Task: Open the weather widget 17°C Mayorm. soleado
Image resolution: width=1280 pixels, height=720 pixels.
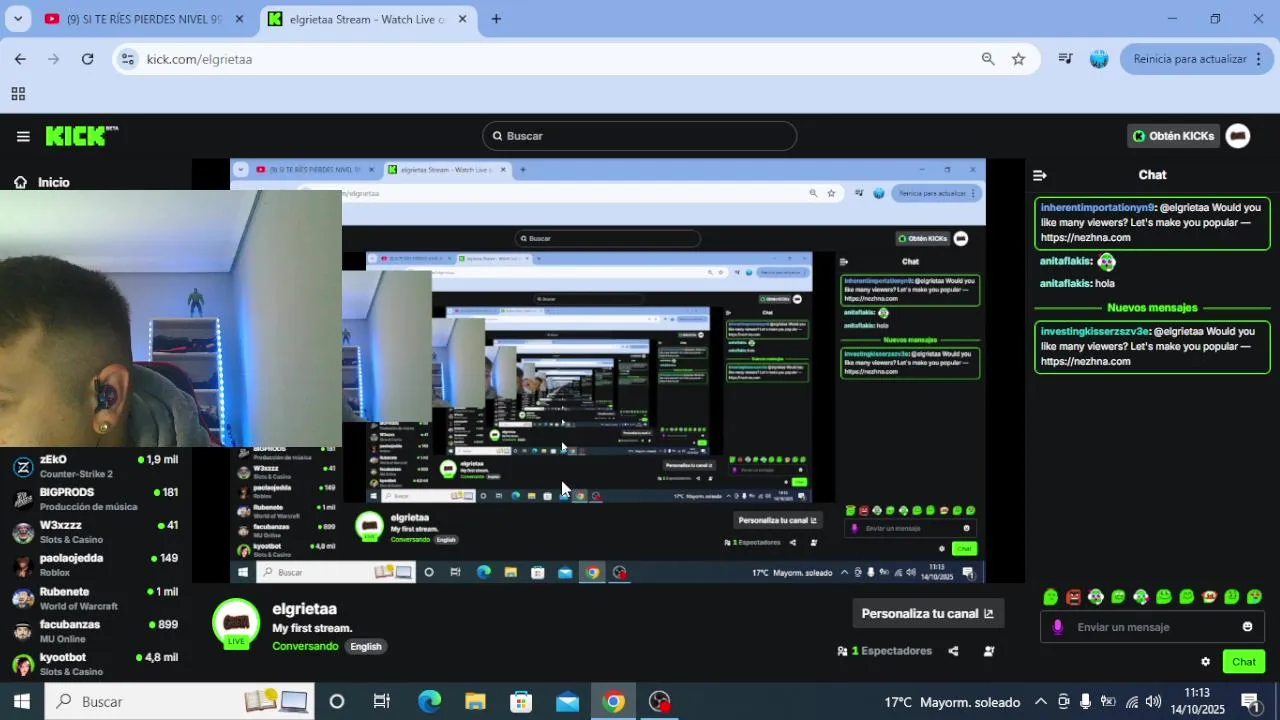Action: (952, 702)
